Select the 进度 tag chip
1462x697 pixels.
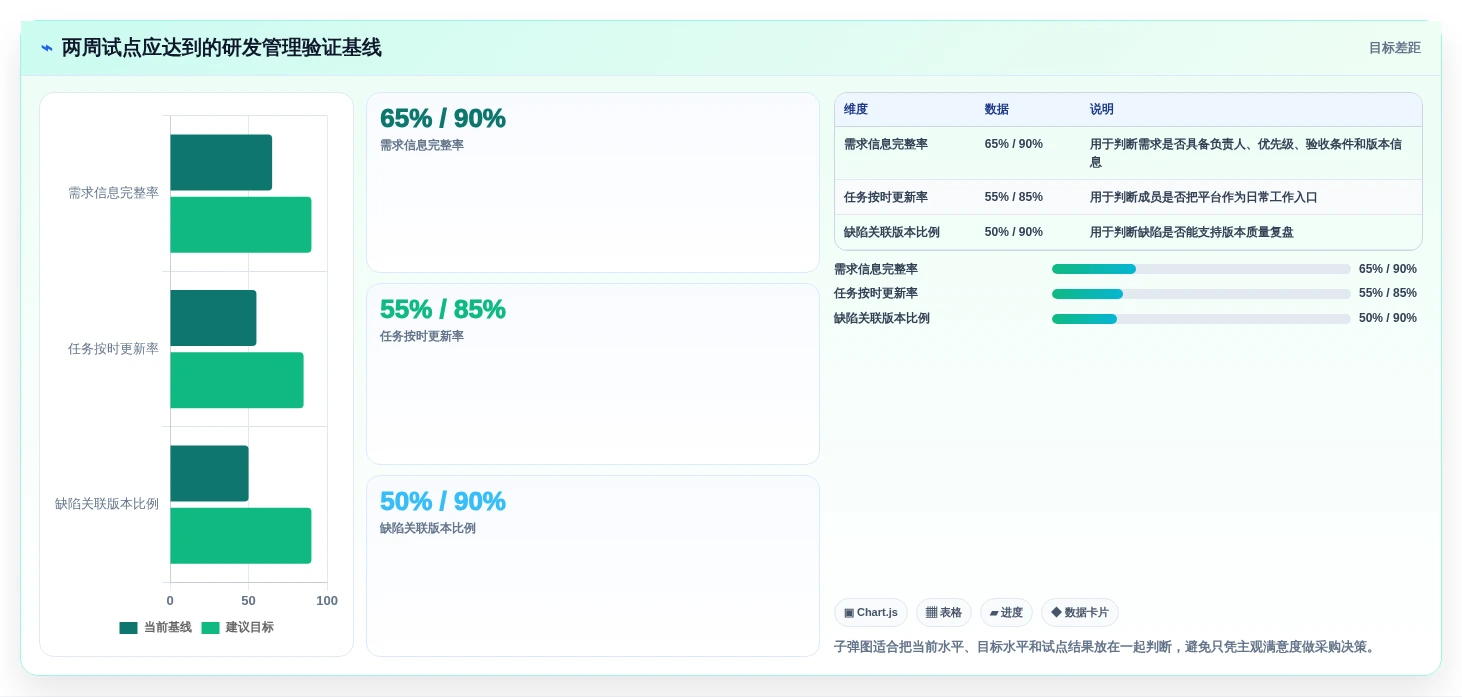(x=1006, y=613)
